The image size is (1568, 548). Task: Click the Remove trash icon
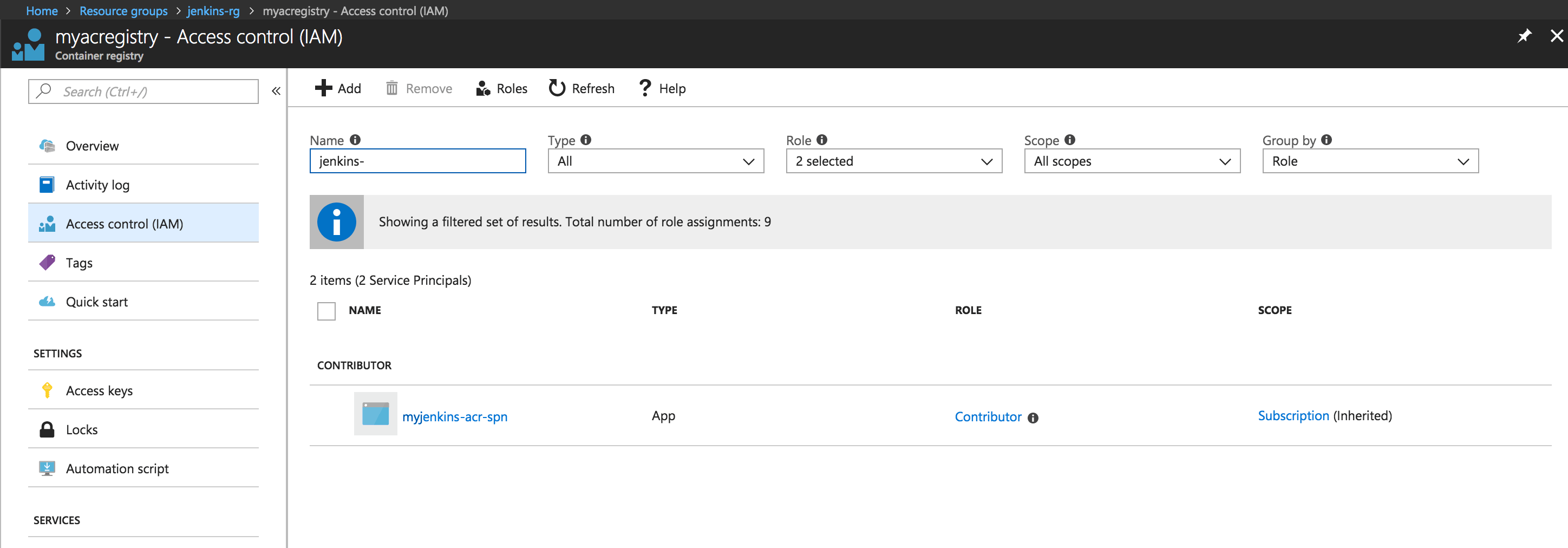(391, 88)
